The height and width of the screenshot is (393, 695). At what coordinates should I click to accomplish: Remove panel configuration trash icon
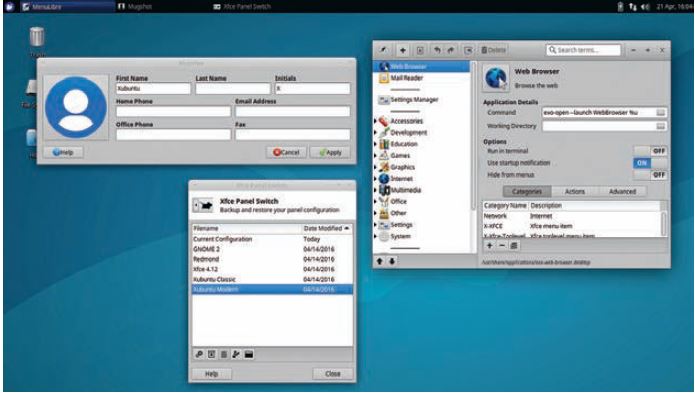tap(224, 354)
